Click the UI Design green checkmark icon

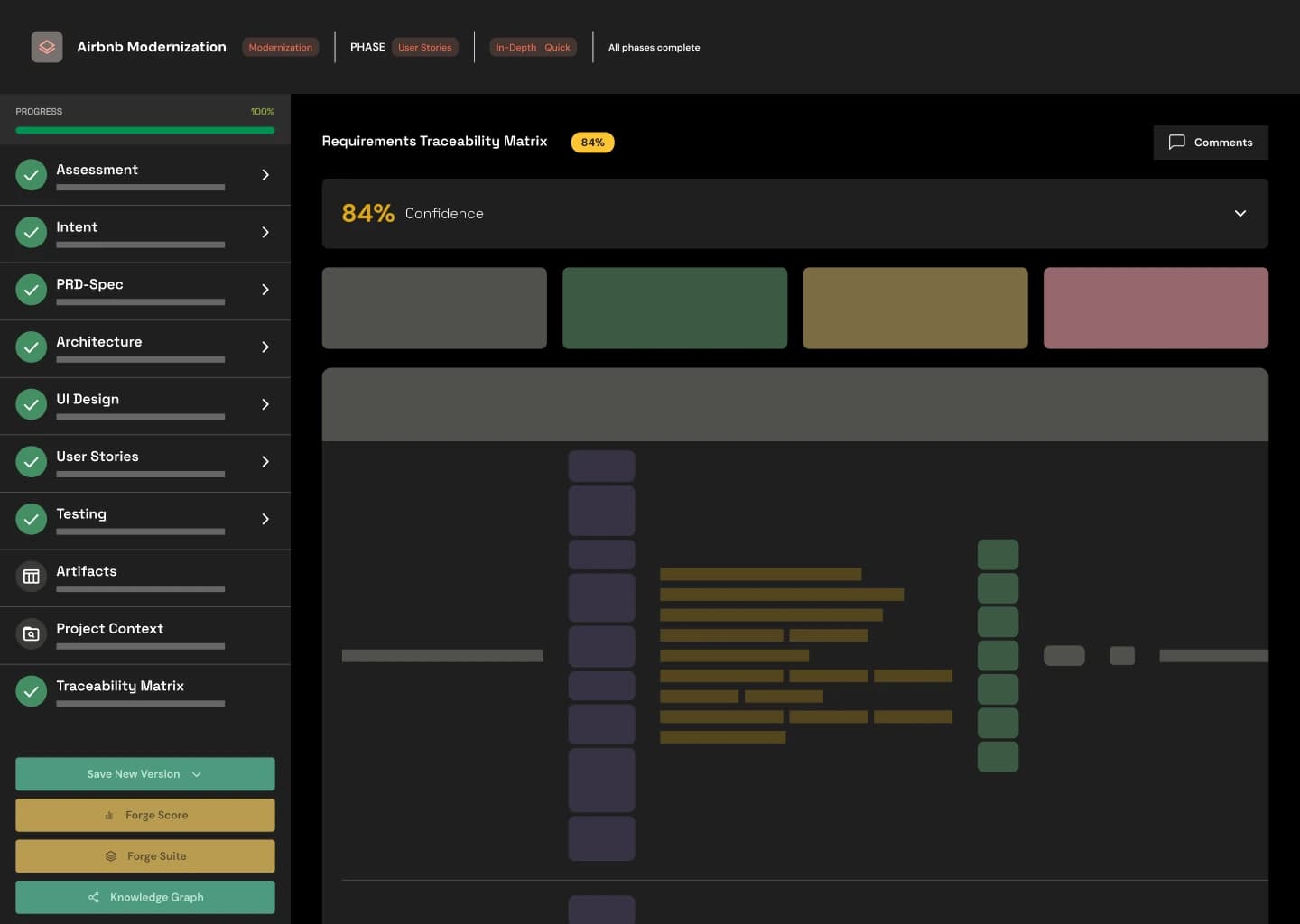[32, 404]
